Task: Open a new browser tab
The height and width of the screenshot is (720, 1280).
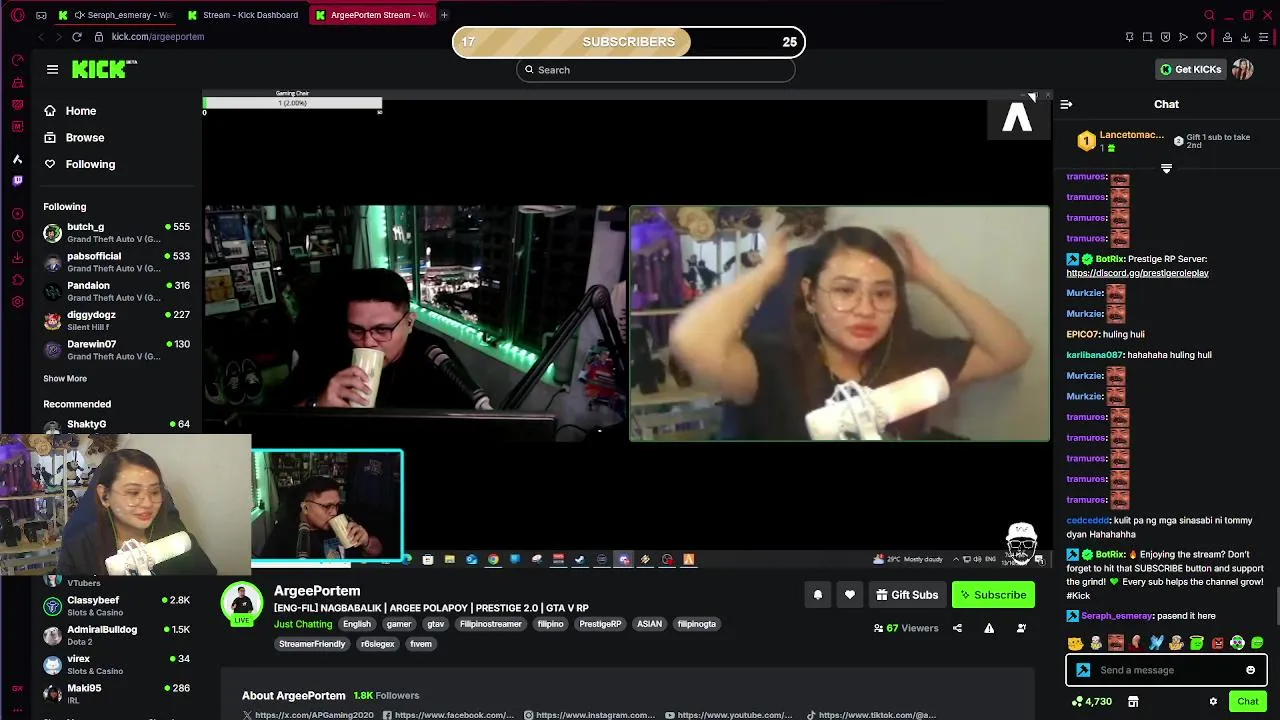Action: click(444, 15)
